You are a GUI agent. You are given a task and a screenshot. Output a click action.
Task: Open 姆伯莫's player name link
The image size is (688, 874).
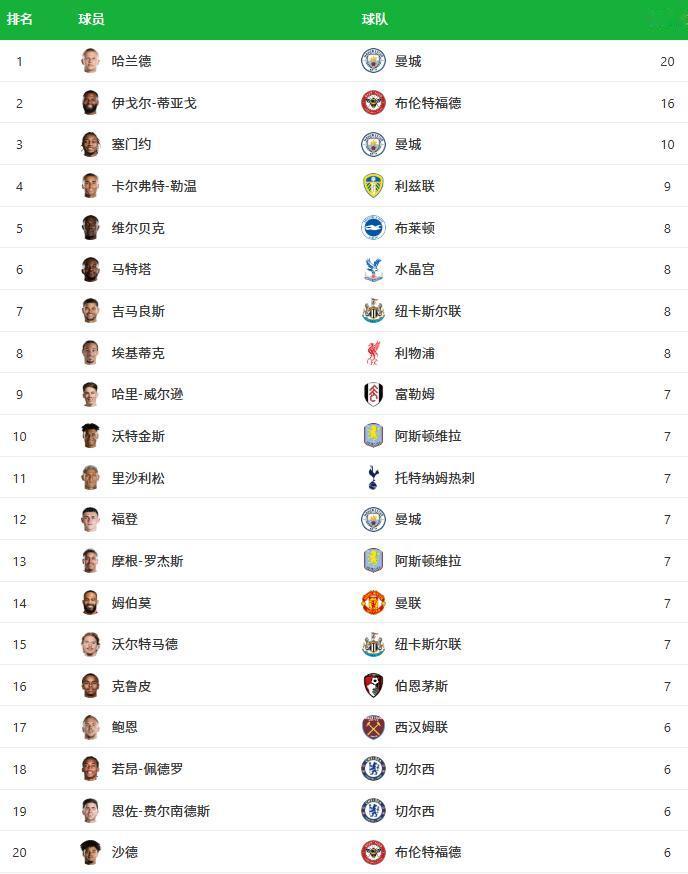(x=132, y=603)
